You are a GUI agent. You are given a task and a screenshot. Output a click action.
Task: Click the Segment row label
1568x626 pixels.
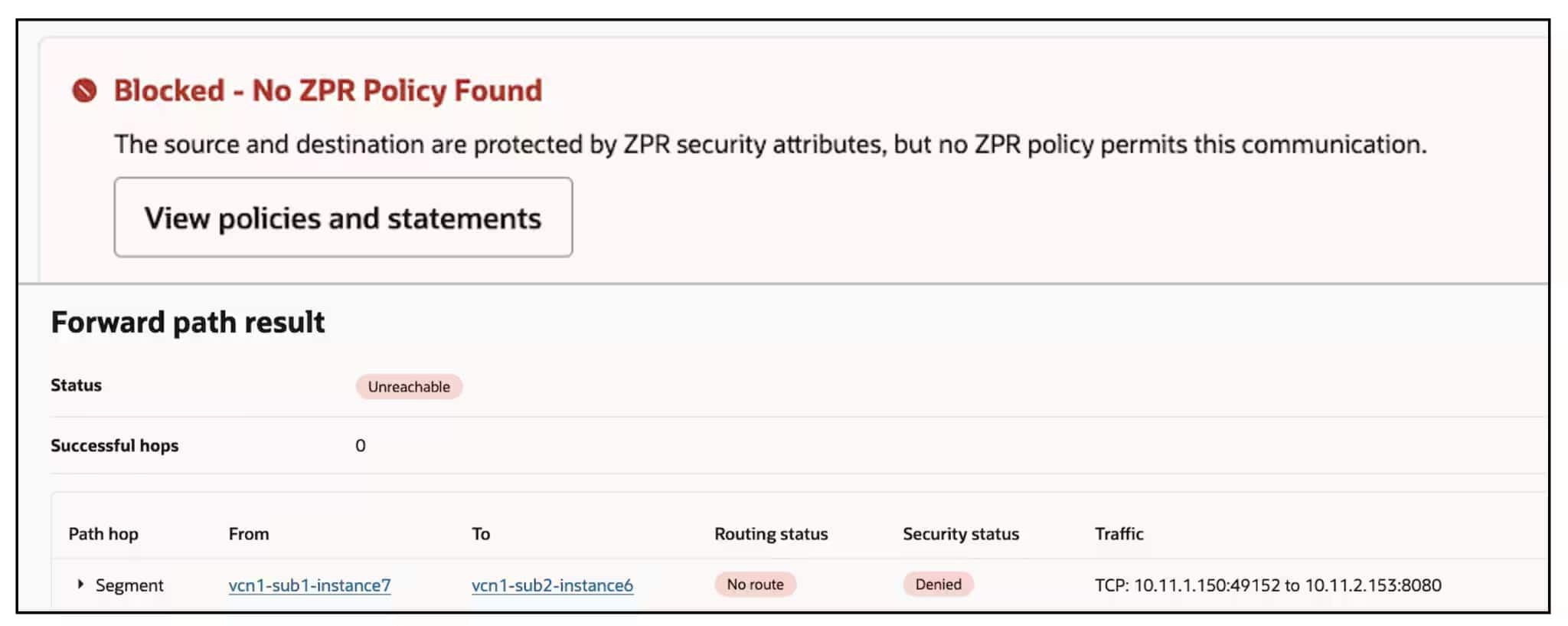[x=129, y=585]
